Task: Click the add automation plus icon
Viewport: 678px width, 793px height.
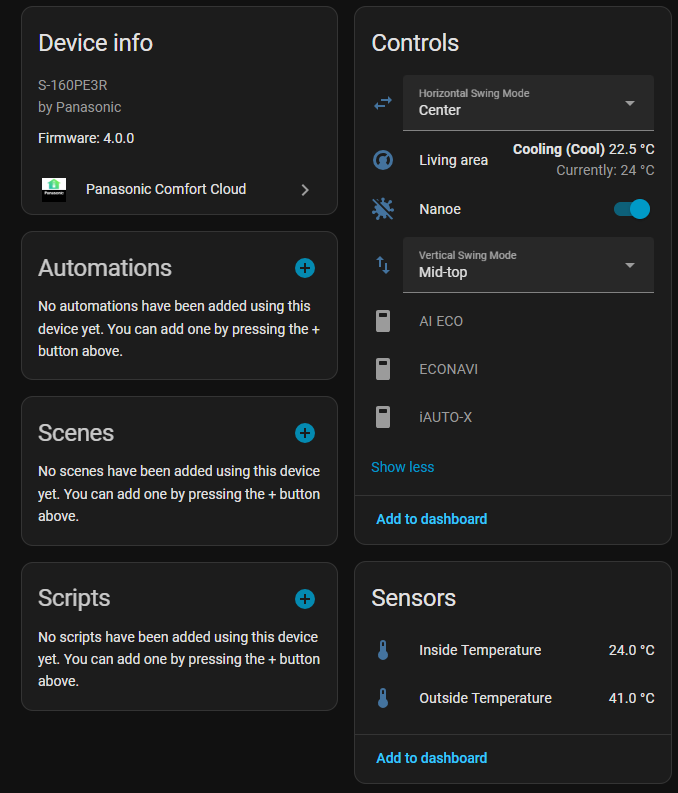Action: pyautogui.click(x=305, y=268)
